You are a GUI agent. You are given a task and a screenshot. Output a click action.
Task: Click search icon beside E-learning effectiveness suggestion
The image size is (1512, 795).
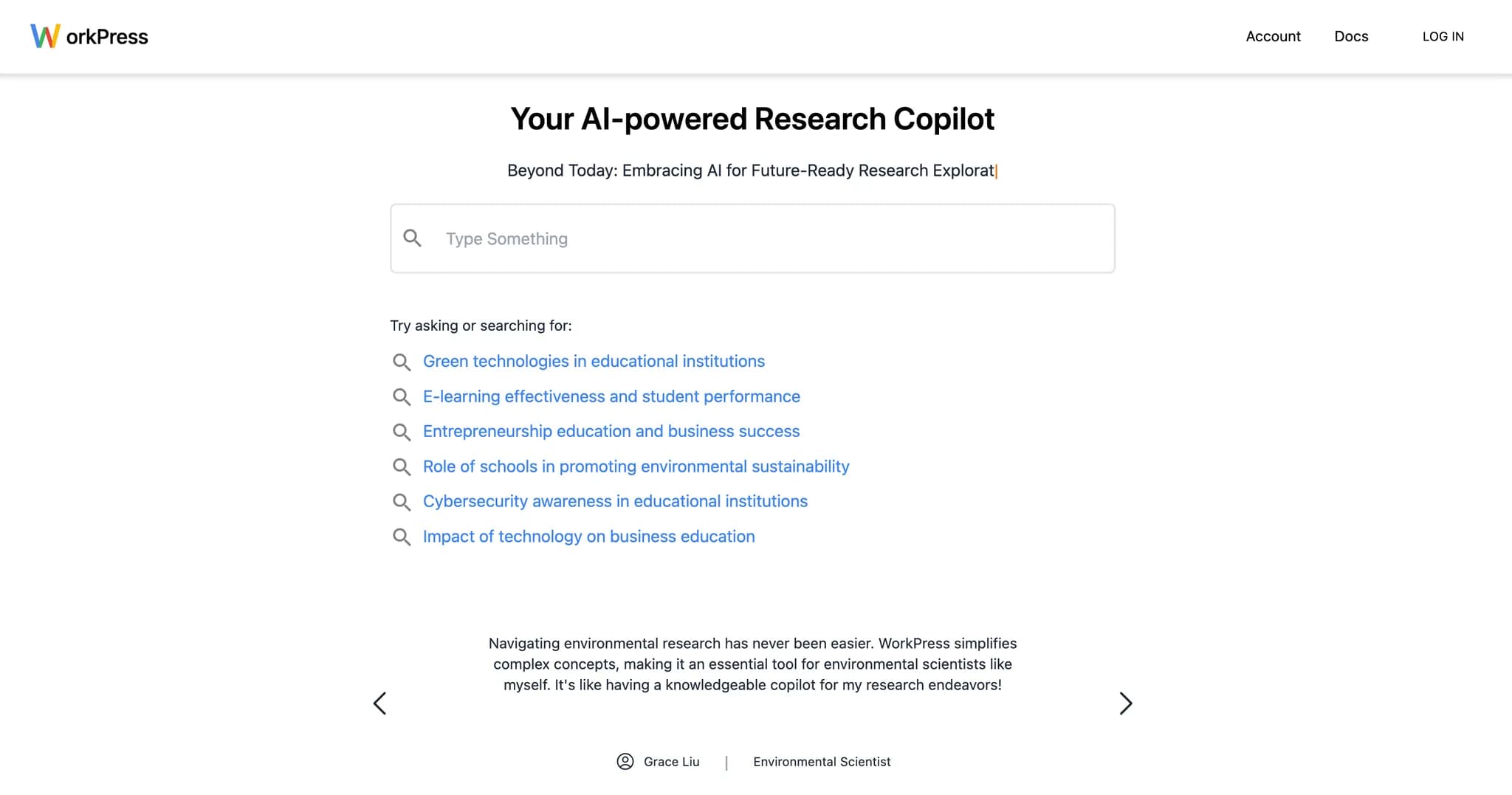click(x=402, y=397)
